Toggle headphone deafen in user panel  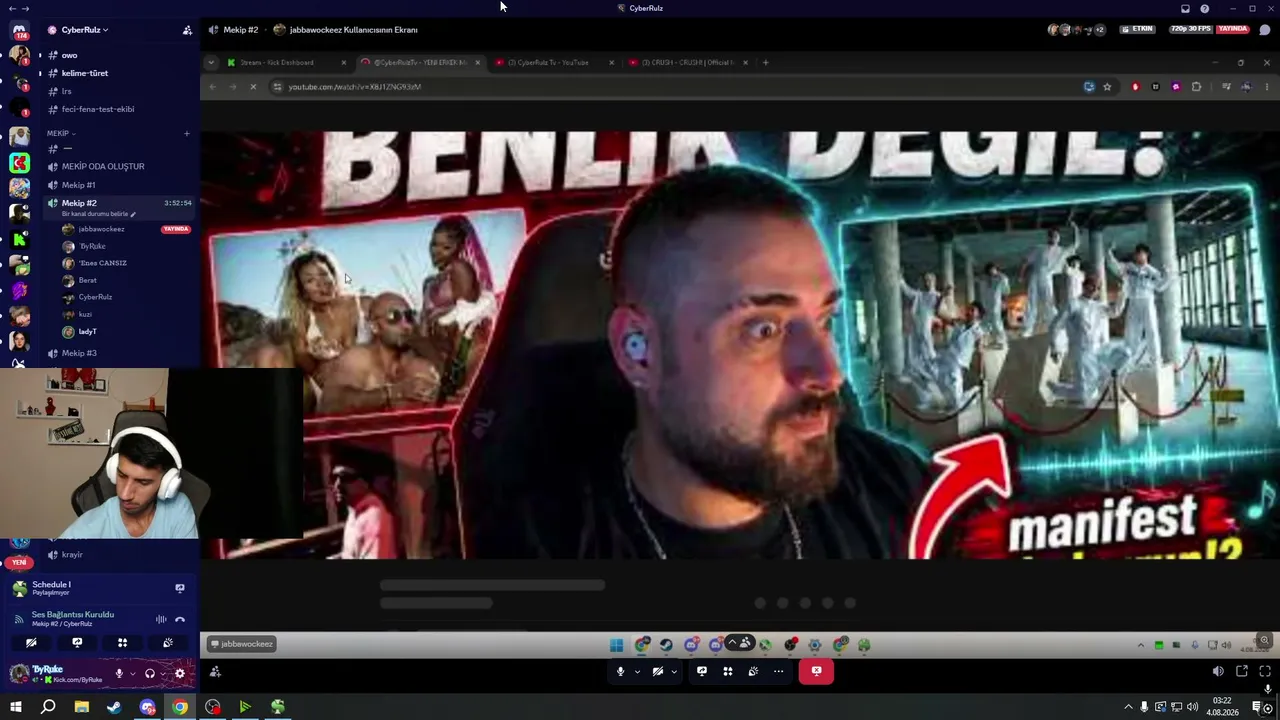coord(150,673)
